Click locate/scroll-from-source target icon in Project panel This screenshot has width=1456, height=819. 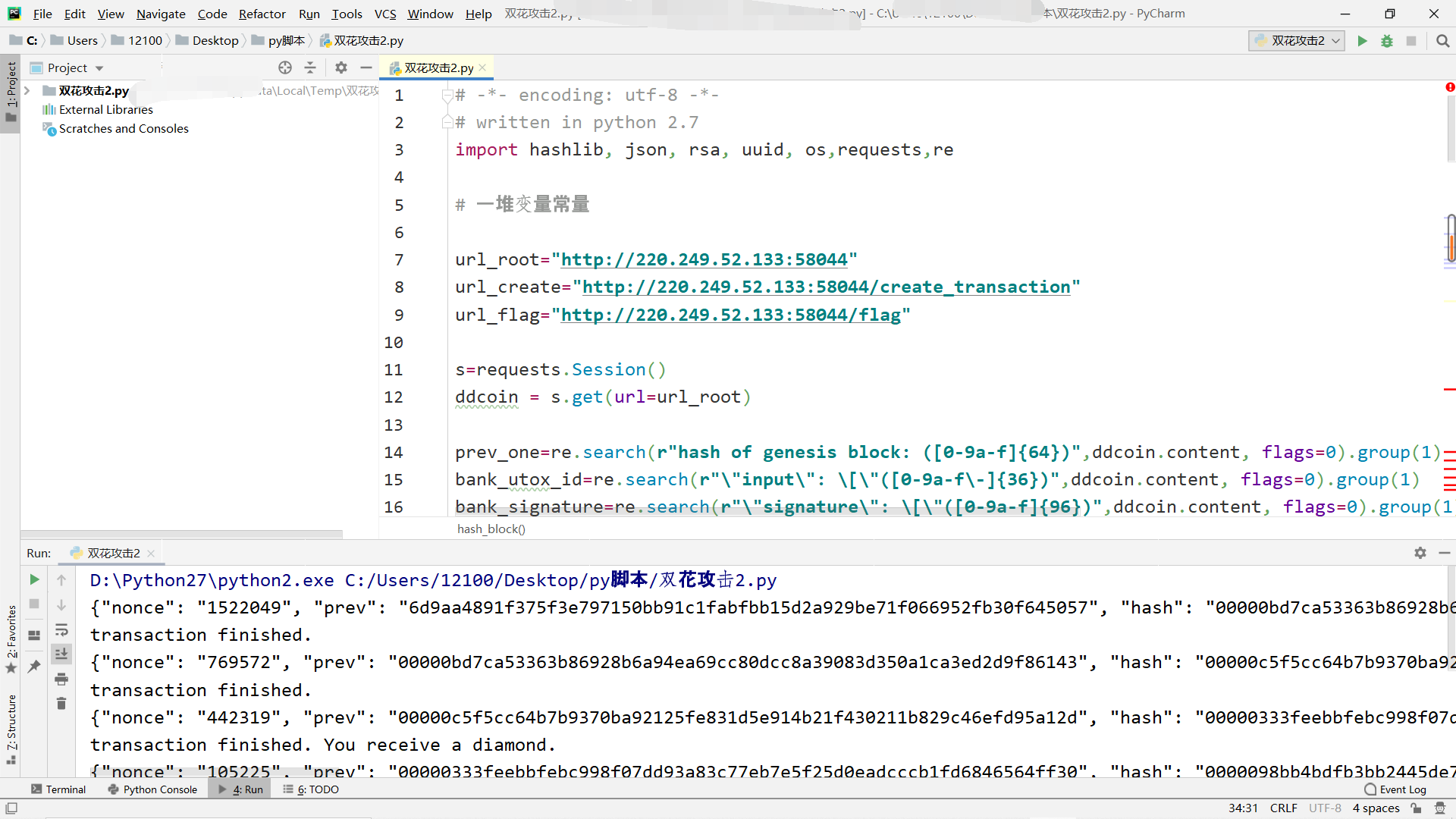pos(285,67)
